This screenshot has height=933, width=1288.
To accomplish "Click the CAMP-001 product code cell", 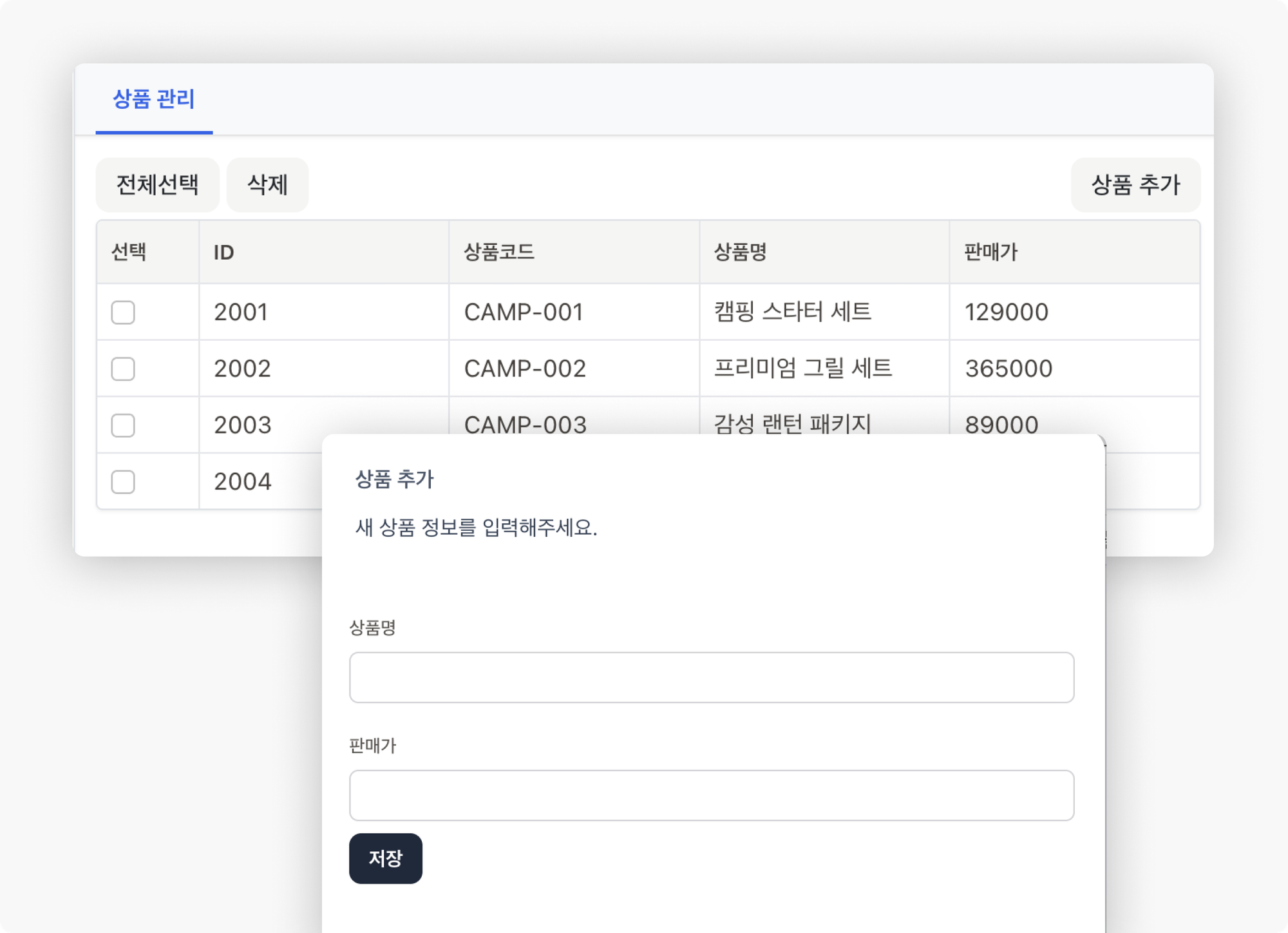I will [524, 313].
